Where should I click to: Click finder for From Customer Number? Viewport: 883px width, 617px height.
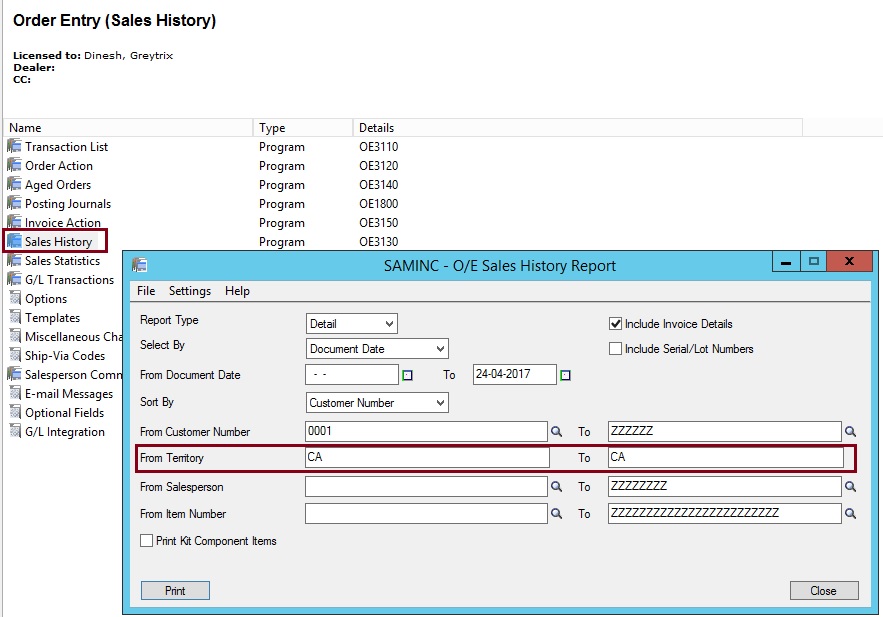coord(556,432)
